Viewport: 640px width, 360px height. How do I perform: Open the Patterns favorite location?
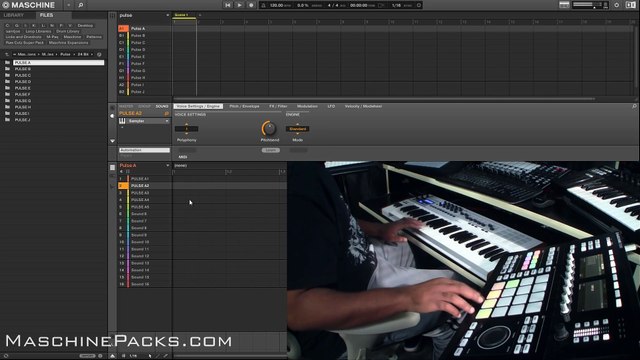[x=94, y=37]
